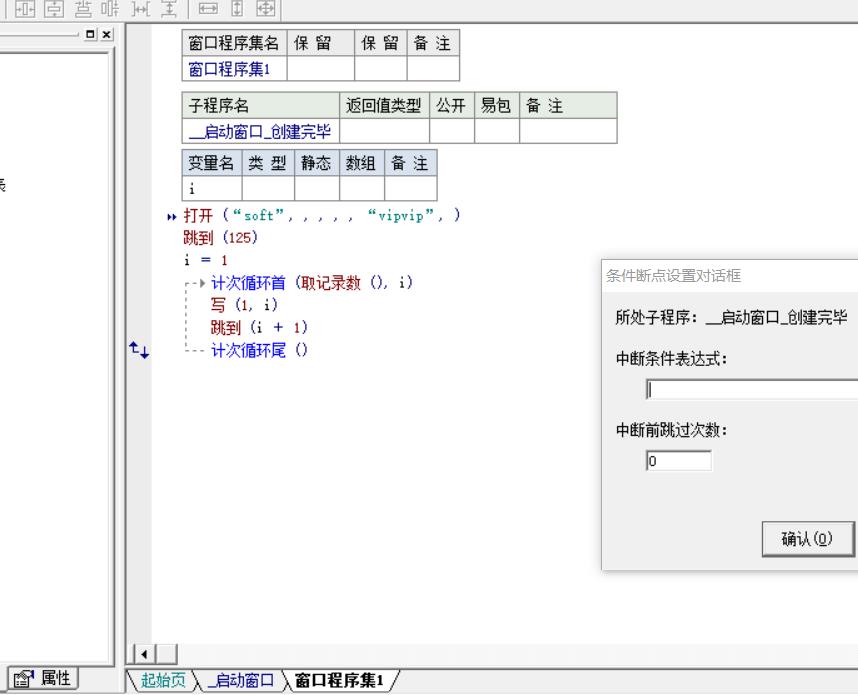Click the 所处子程序 label in dialog

(657, 317)
